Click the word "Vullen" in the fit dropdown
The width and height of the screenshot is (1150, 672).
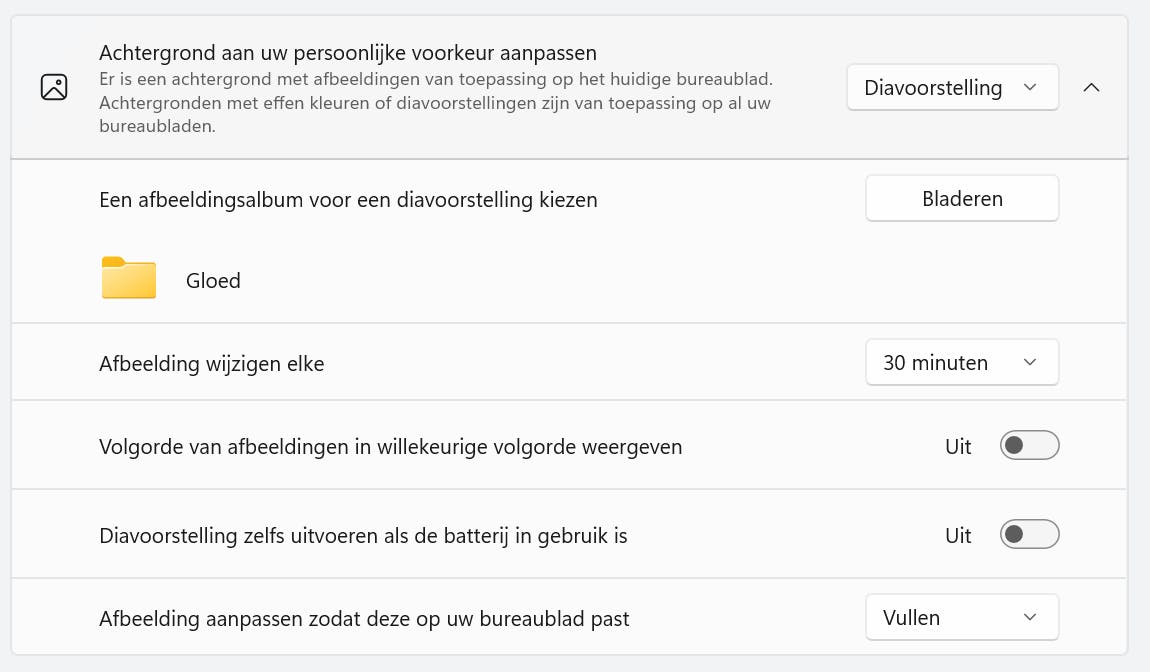[911, 617]
